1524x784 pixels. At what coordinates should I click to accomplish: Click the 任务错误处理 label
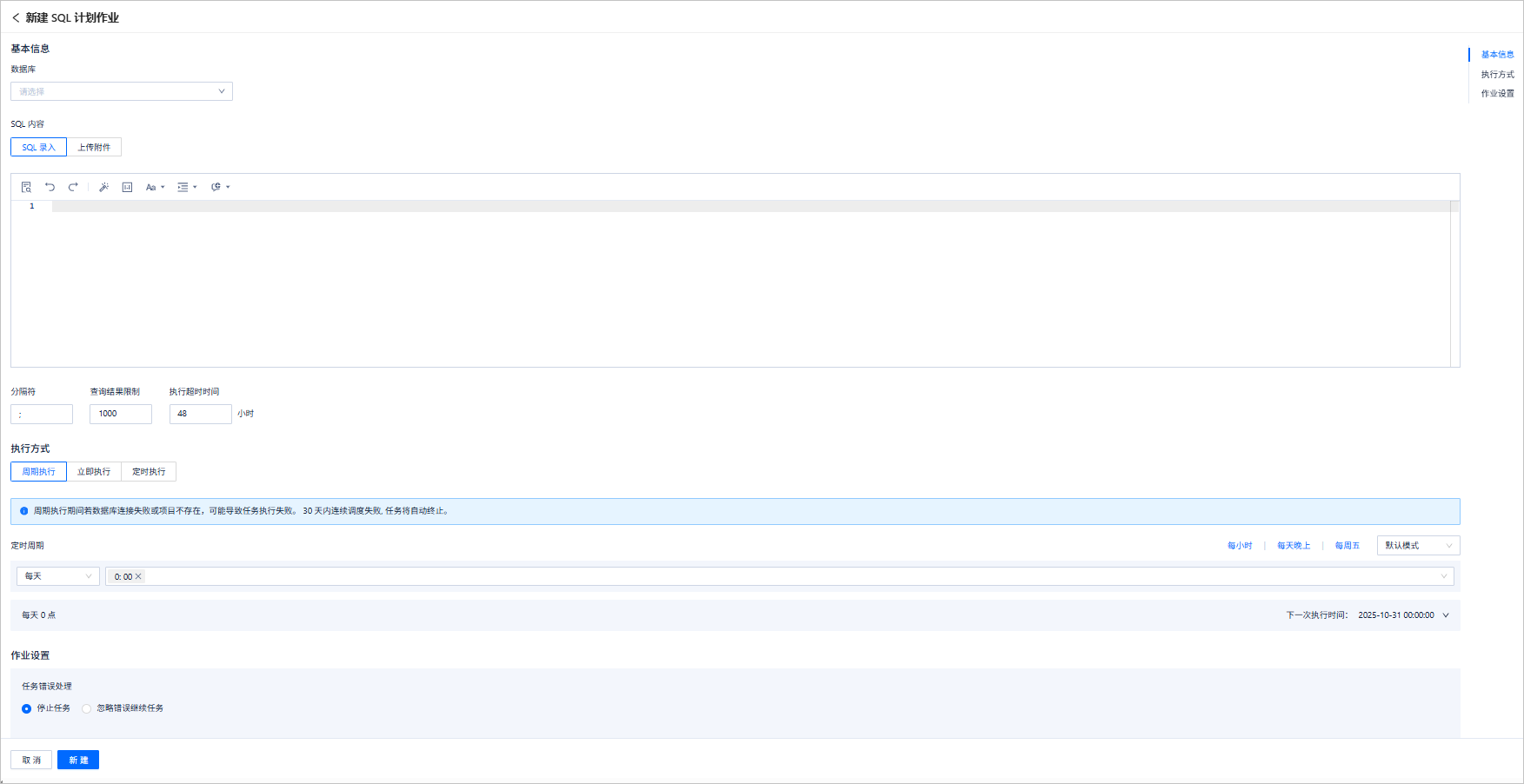(47, 687)
